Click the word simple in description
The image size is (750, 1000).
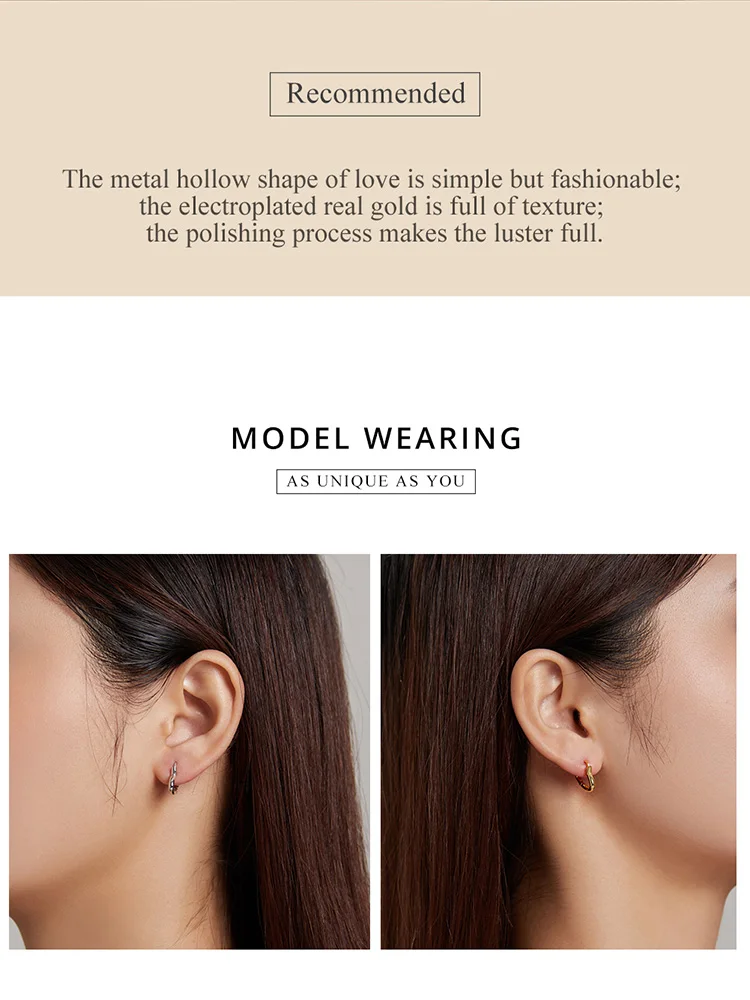[x=467, y=180]
